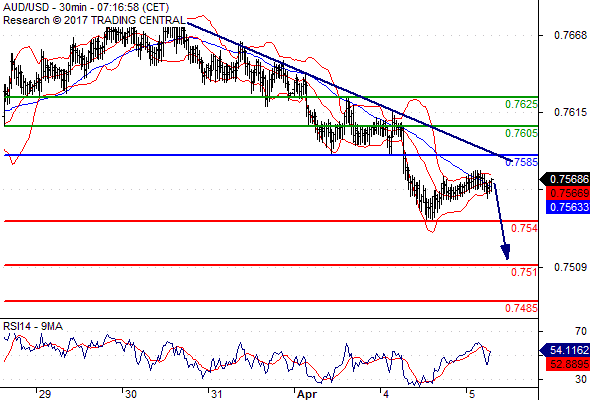Select the 0.7485 red support label
Viewport: 590px width, 400px height.
click(521, 308)
